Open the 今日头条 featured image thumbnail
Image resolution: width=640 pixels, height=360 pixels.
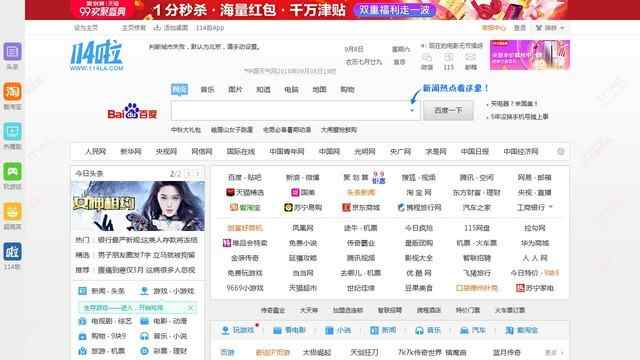pos(138,206)
